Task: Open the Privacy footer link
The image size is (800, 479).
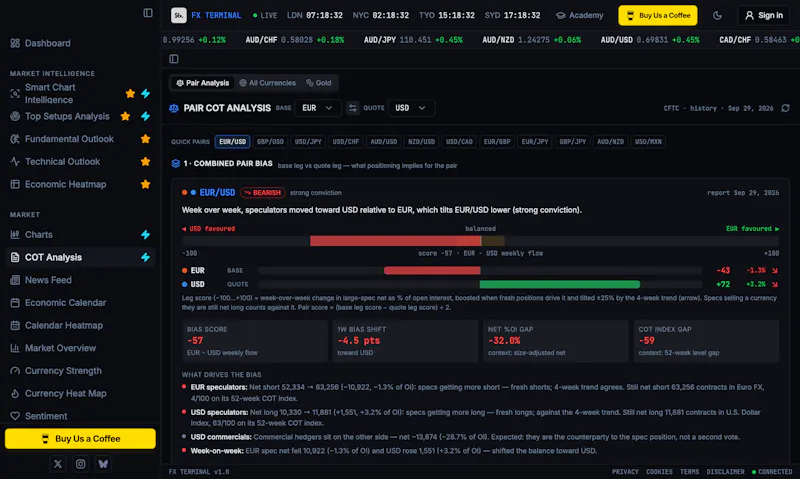Action: click(x=625, y=472)
